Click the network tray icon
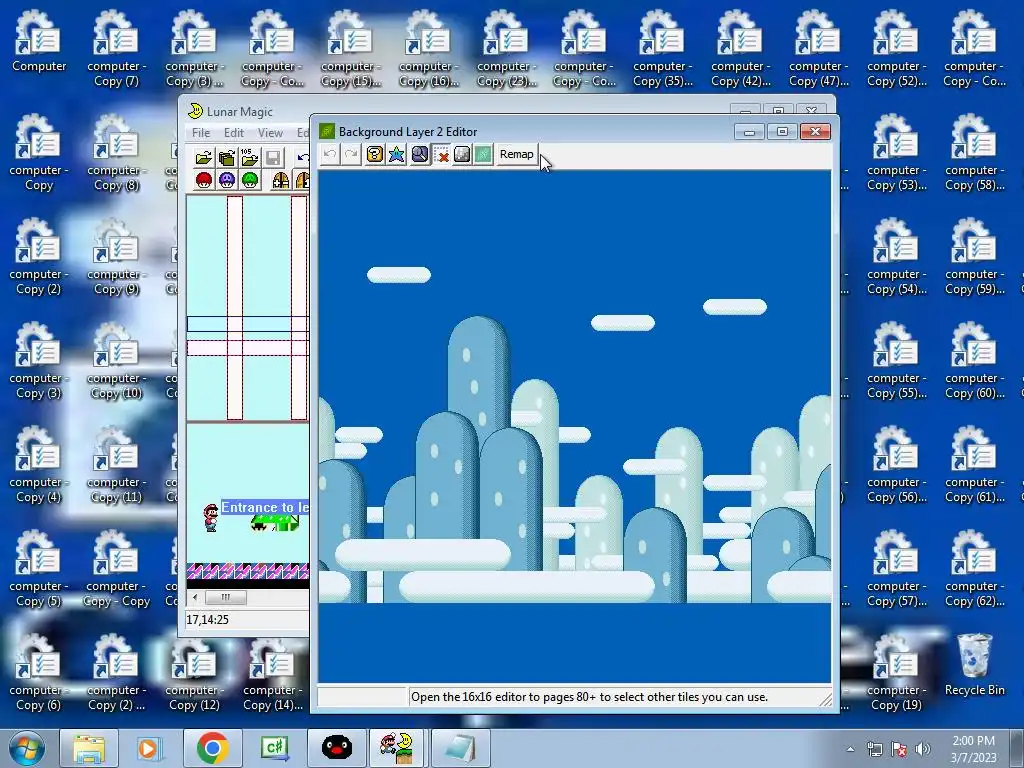 874,749
